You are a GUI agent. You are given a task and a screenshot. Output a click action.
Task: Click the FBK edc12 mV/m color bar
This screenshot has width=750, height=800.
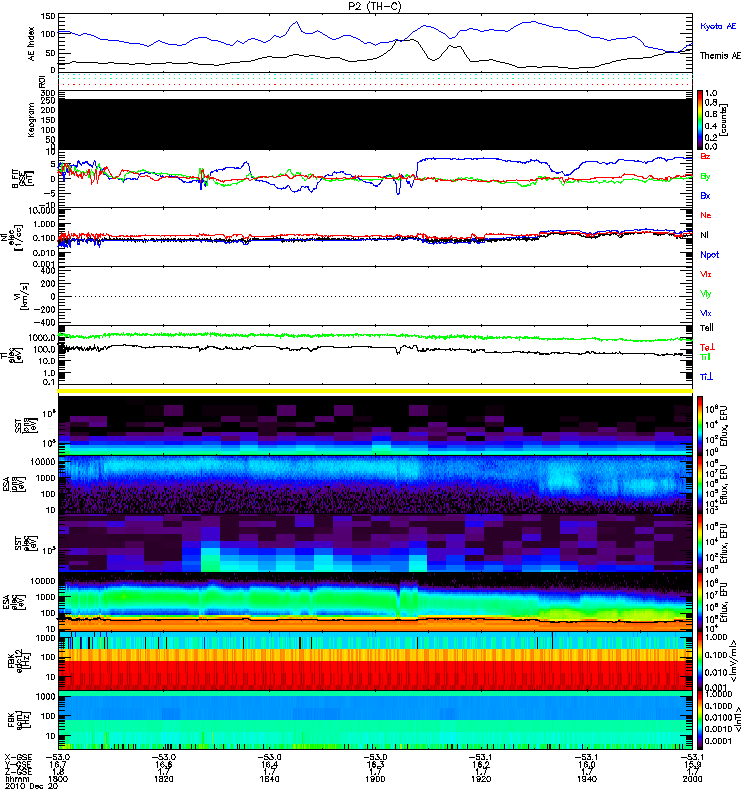coord(700,661)
